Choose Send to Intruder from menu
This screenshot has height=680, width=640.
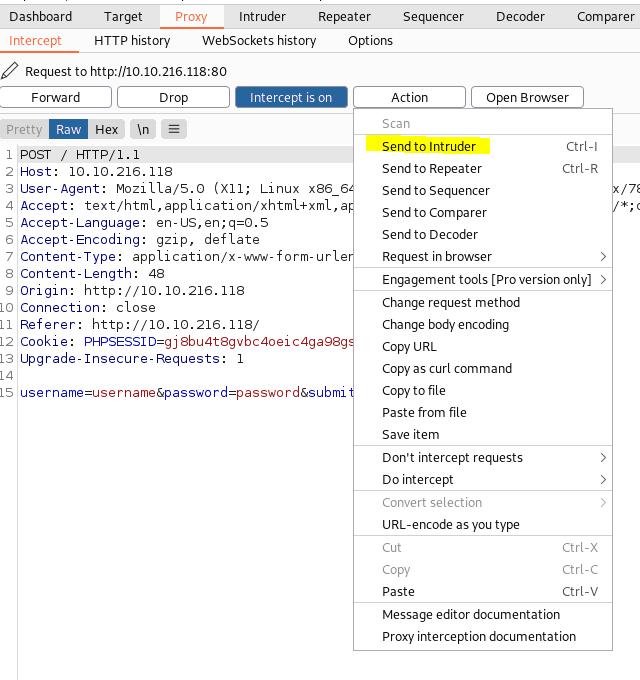click(483, 147)
